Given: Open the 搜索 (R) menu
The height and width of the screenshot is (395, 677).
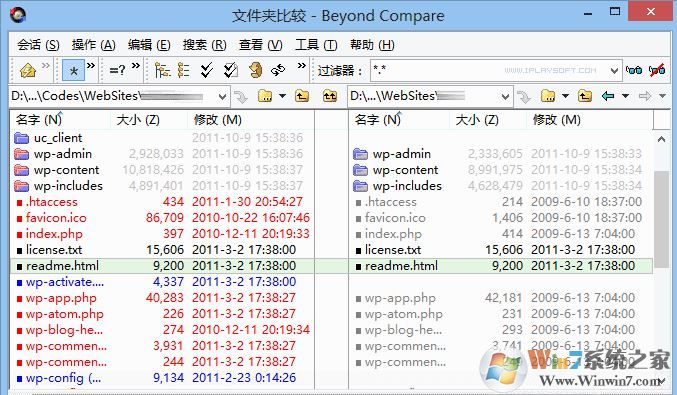Looking at the screenshot, I should tap(205, 45).
